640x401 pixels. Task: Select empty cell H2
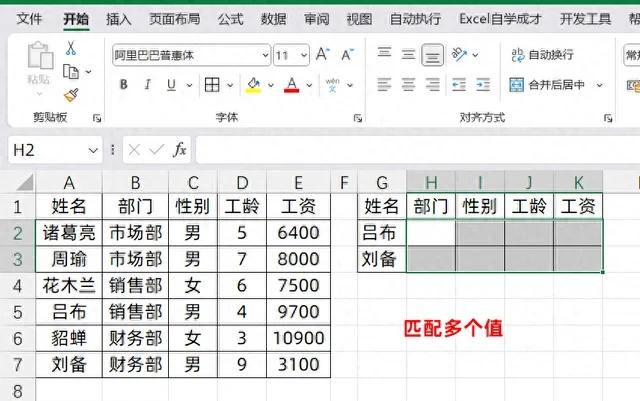point(431,233)
